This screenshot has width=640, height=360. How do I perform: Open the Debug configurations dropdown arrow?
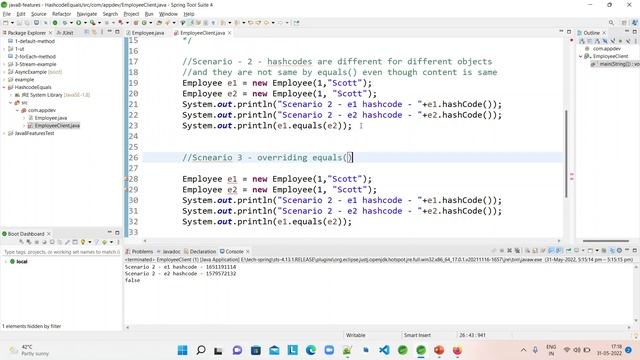[71, 23]
